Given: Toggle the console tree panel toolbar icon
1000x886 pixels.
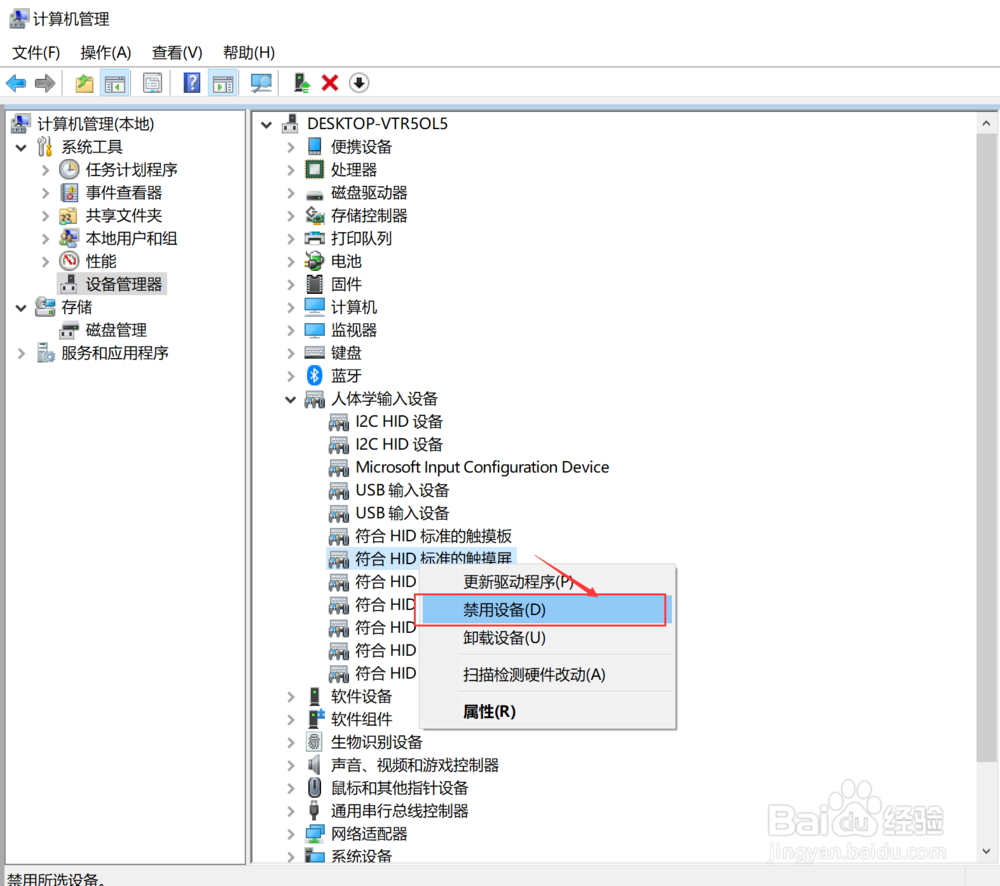Looking at the screenshot, I should click(x=115, y=82).
